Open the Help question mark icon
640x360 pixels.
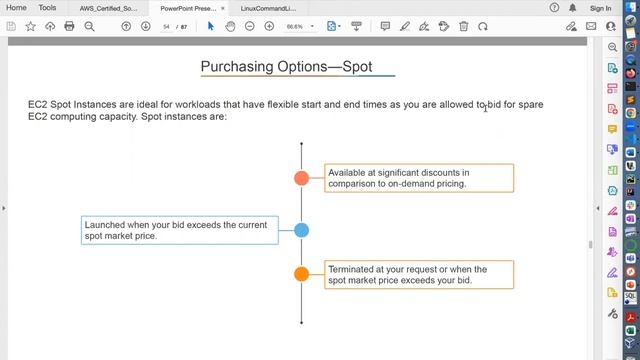[x=554, y=7]
